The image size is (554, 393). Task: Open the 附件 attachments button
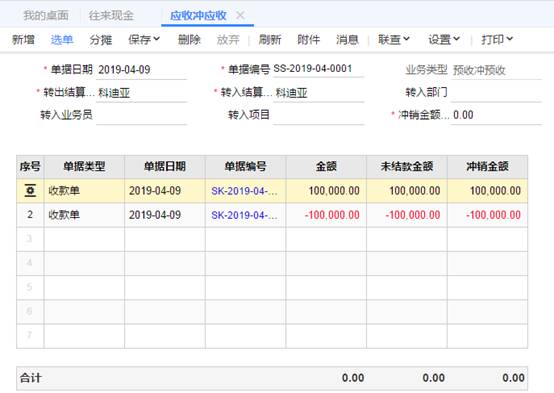click(x=308, y=39)
